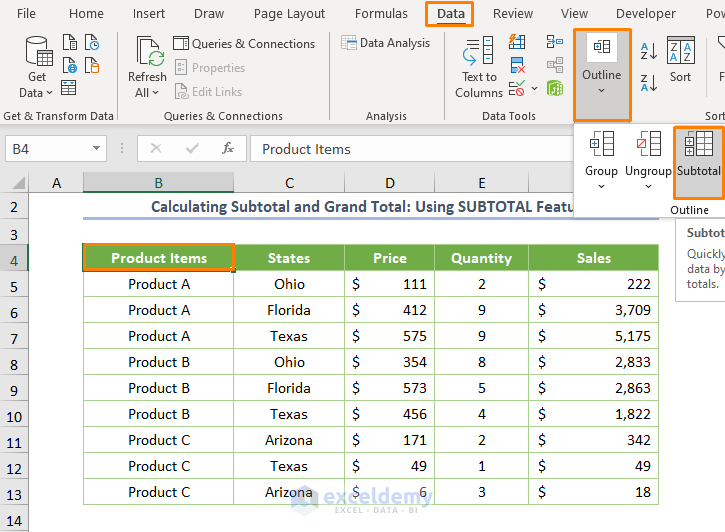
Task: Click the Sort Z to A icon
Action: pyautogui.click(x=648, y=81)
